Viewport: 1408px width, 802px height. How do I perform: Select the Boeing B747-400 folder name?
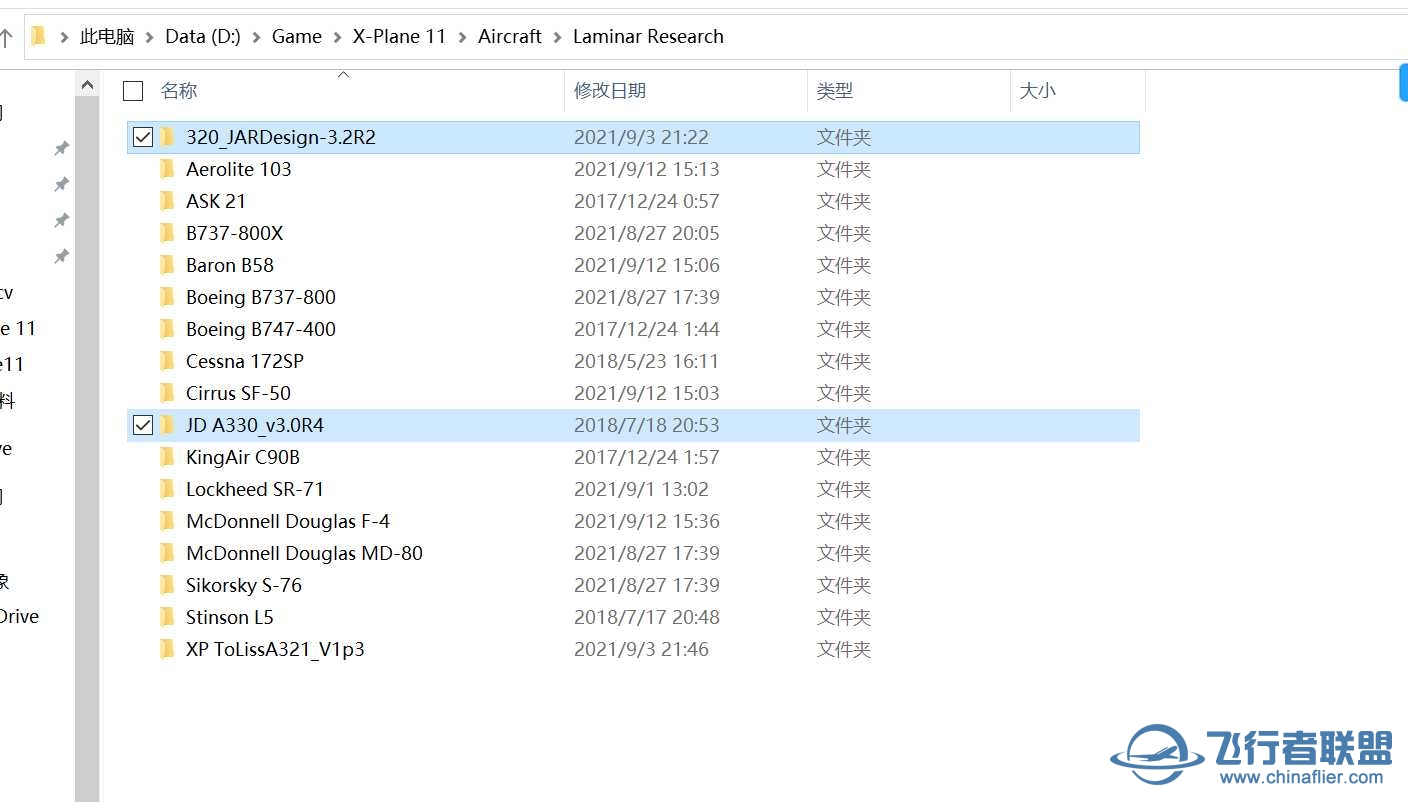point(261,329)
